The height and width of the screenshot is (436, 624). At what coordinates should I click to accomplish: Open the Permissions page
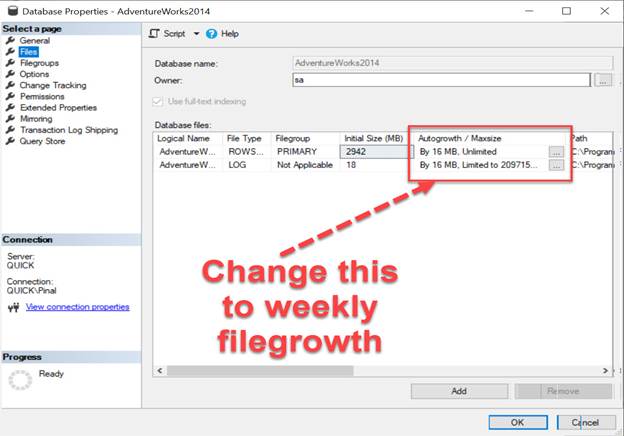[x=42, y=96]
